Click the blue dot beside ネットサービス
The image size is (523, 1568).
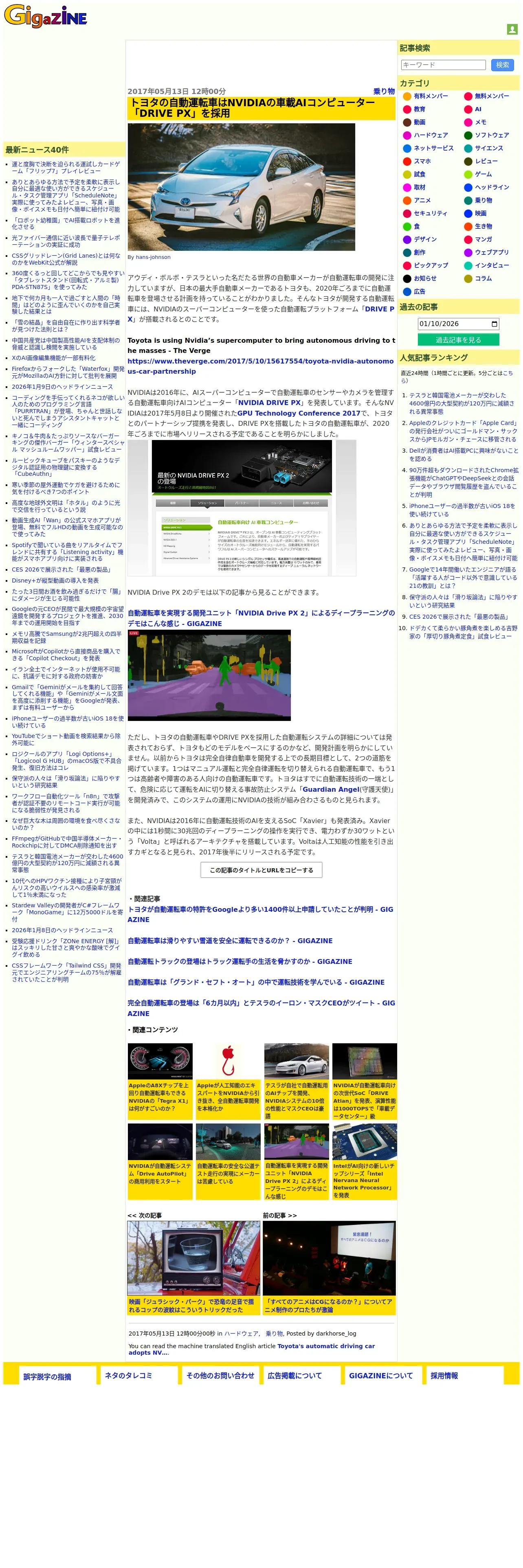tap(407, 149)
